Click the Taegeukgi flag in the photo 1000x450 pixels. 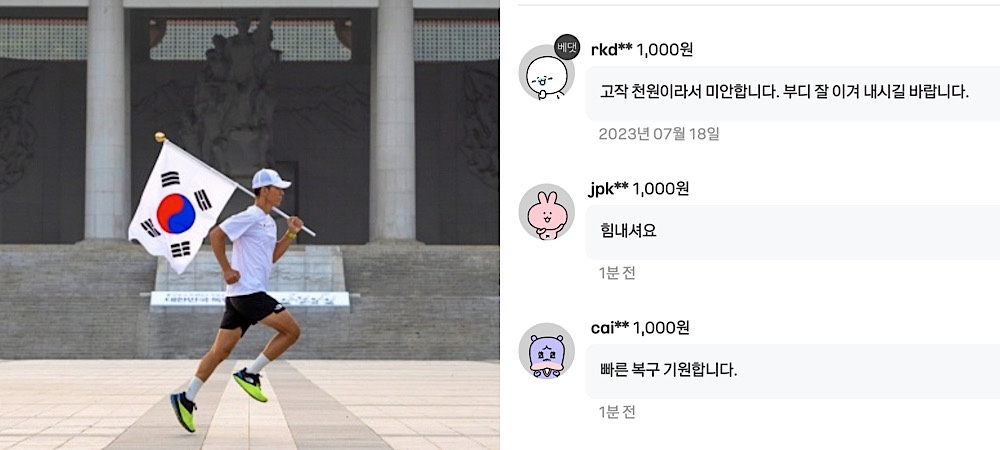(x=182, y=207)
